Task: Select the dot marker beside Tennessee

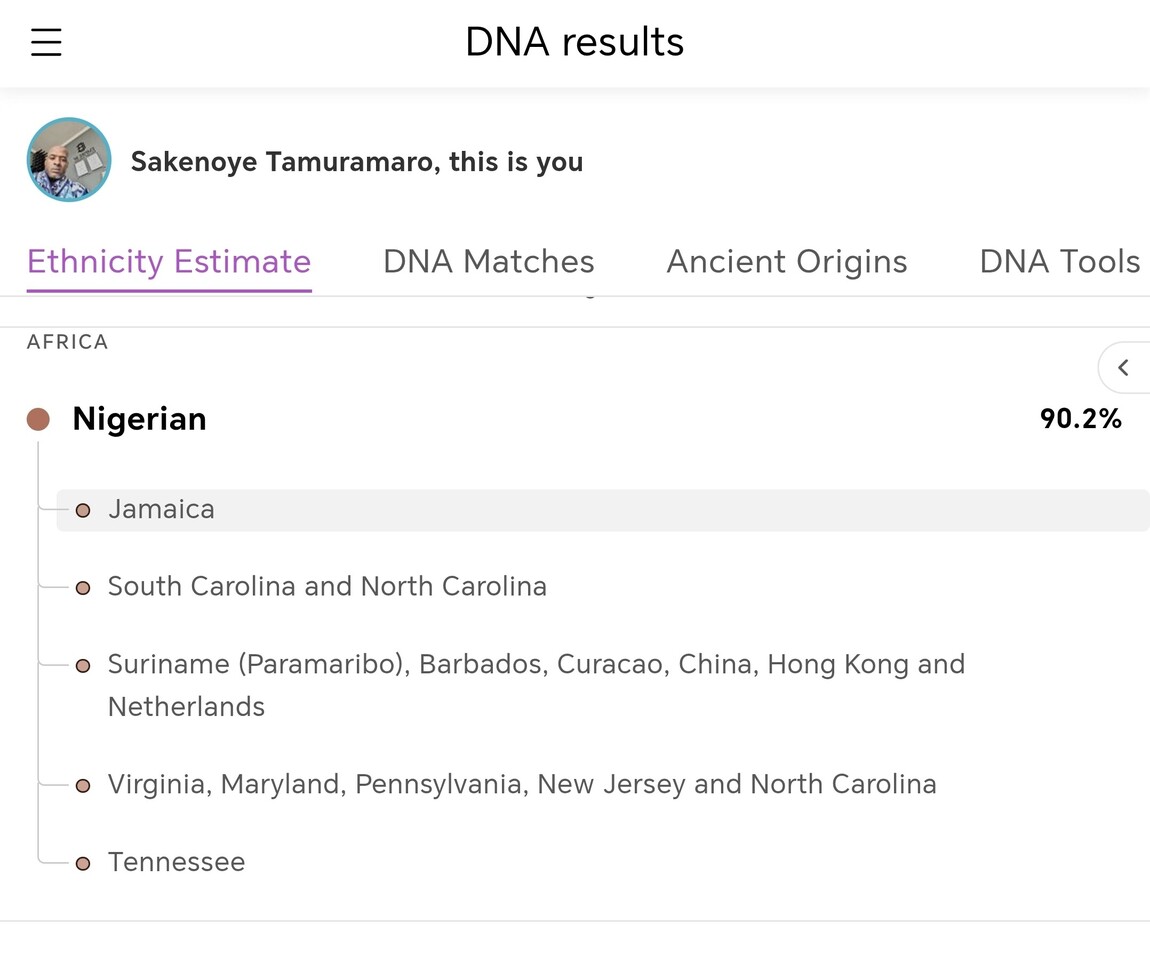Action: pyautogui.click(x=84, y=860)
